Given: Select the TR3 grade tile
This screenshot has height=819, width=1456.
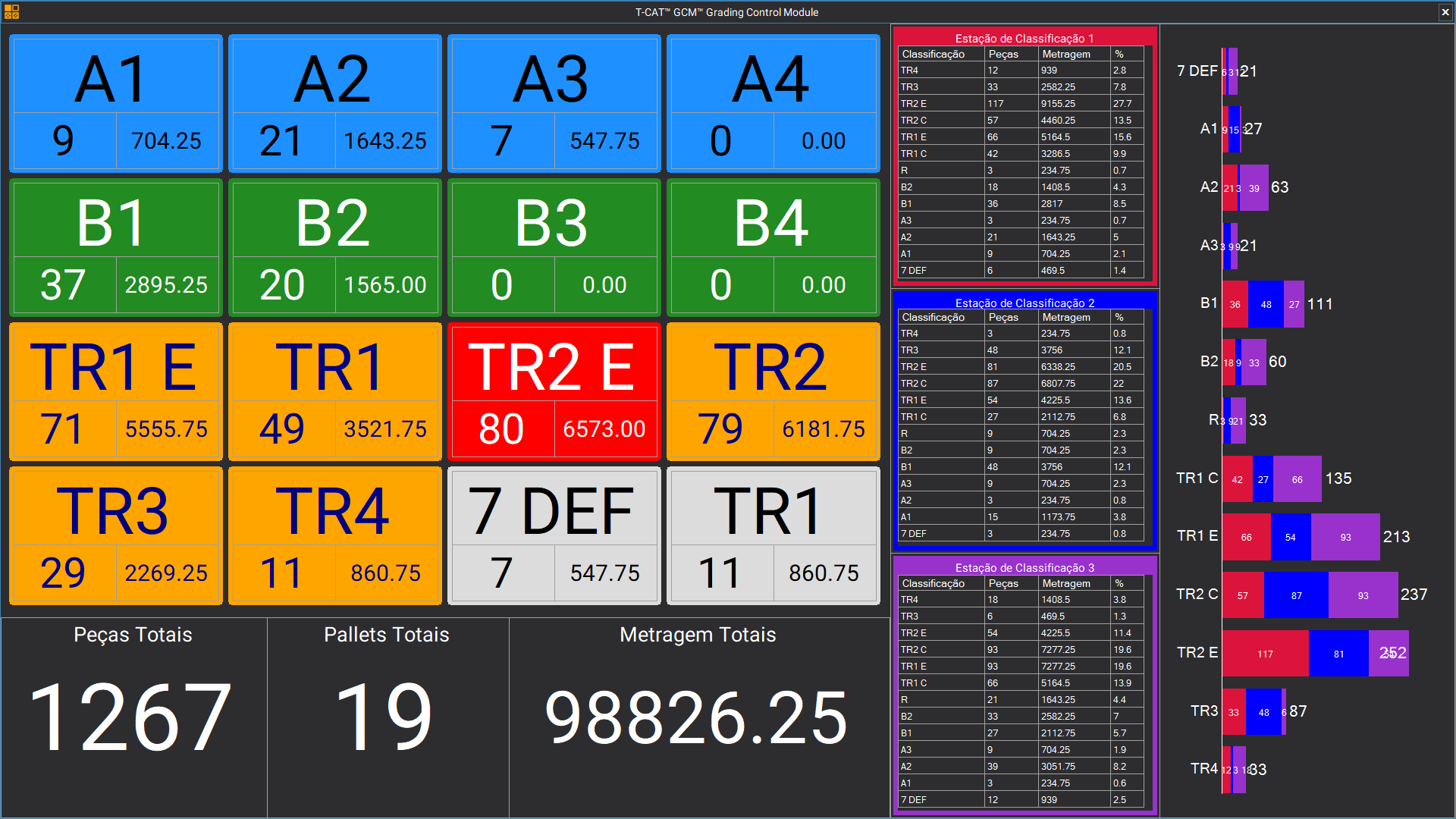Looking at the screenshot, I should point(116,536).
